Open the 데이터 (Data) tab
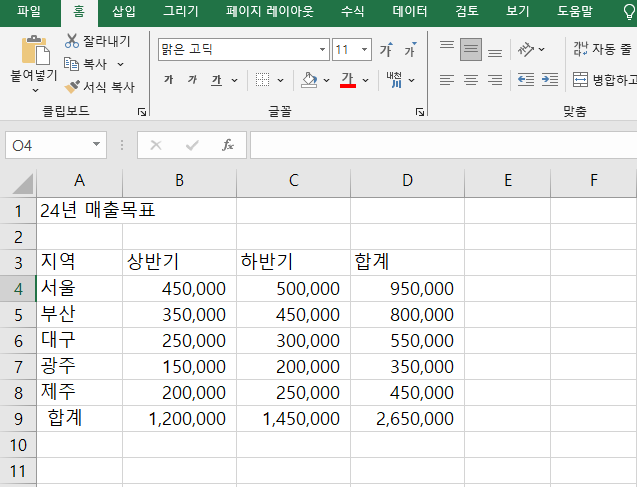Viewport: 637px width, 487px height. point(410,11)
